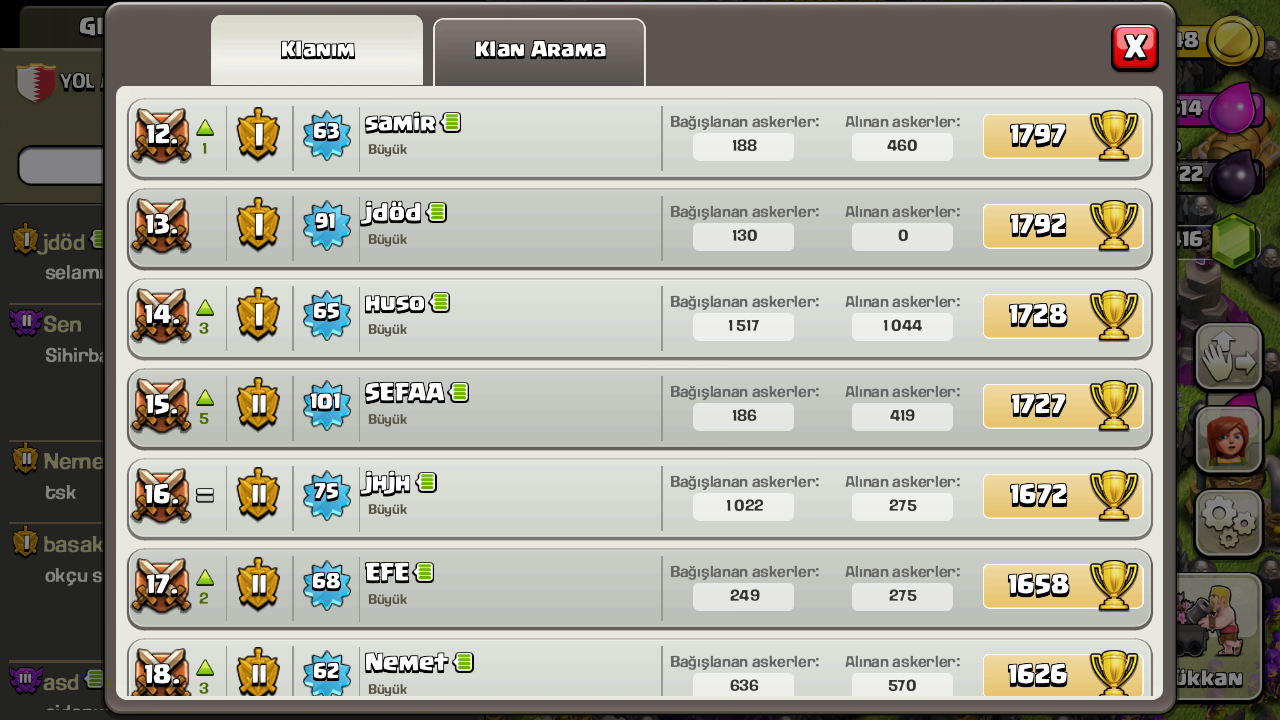Select member row jdöd

640,226
